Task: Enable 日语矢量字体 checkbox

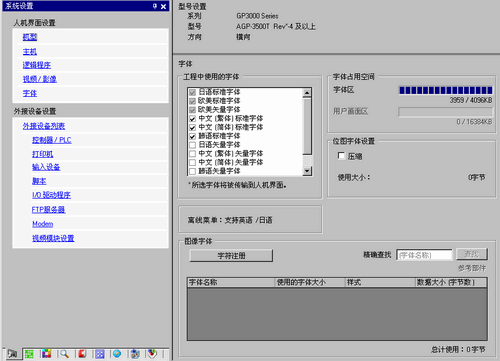Action: click(192, 145)
